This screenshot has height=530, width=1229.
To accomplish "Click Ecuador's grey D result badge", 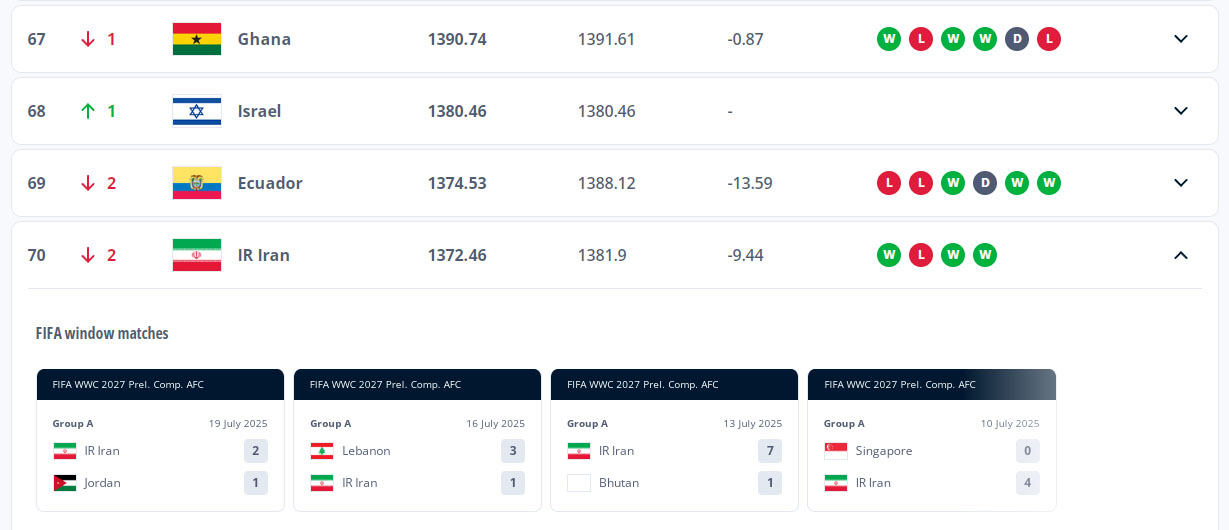I will pos(985,183).
